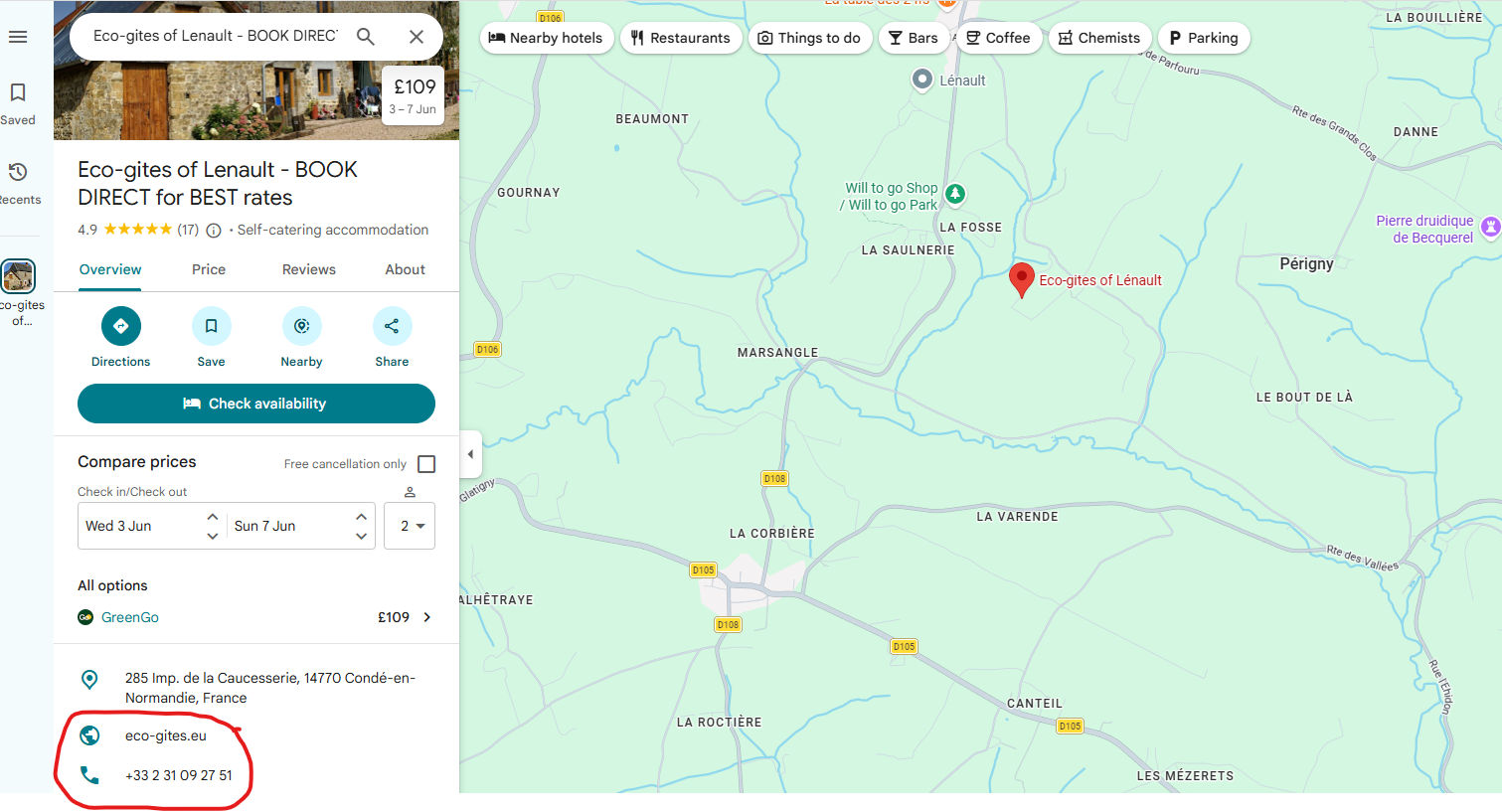The image size is (1502, 812).
Task: Click the property cover photo
Action: [x=256, y=99]
